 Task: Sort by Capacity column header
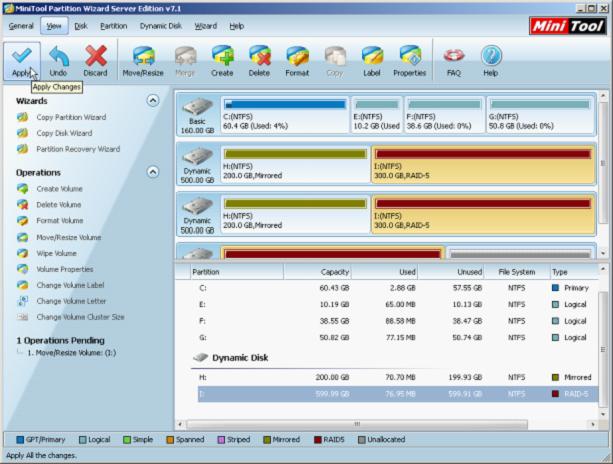(x=317, y=272)
